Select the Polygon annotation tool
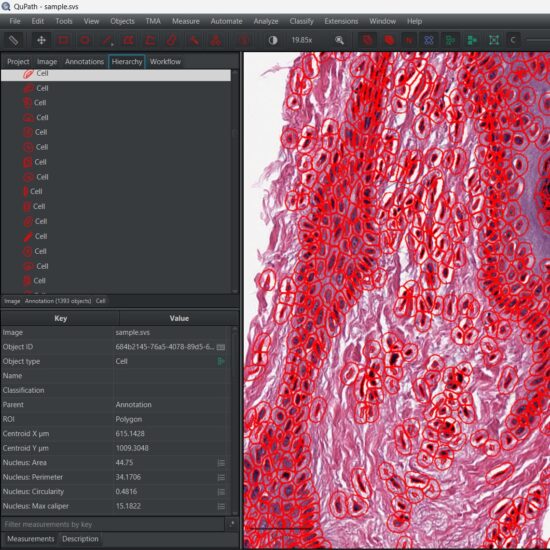This screenshot has width=550, height=550. click(128, 40)
